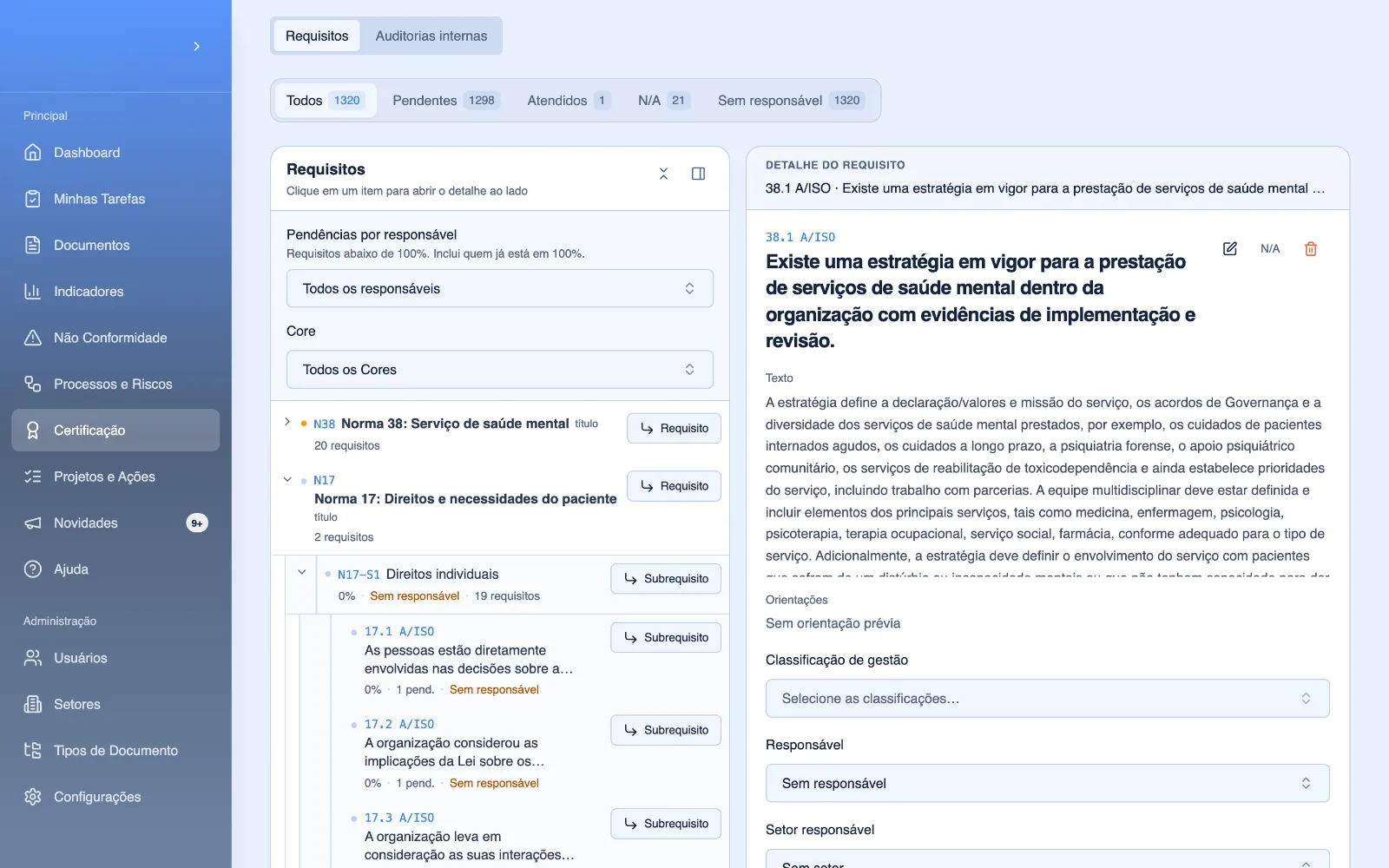Open the Selecione as classificações dropdown
The width and height of the screenshot is (1389, 868).
tap(1047, 699)
